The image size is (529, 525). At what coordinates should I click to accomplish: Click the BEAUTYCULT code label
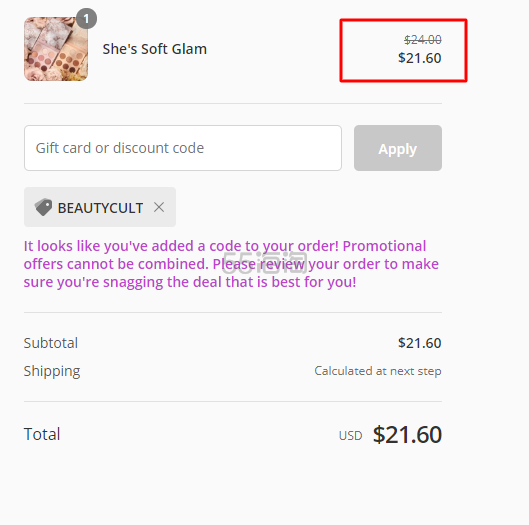click(101, 208)
